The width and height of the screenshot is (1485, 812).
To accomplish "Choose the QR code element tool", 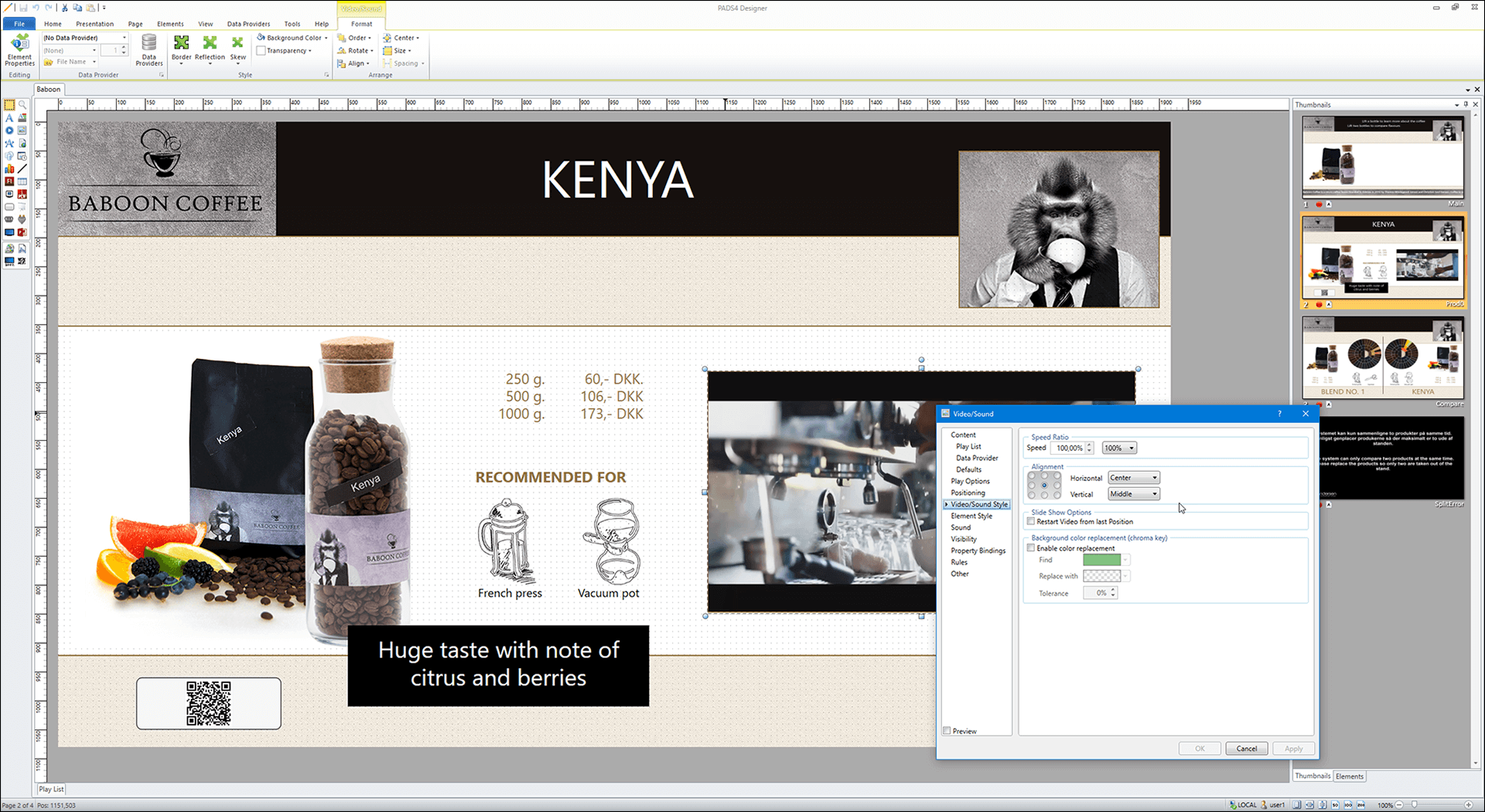I will 22,261.
